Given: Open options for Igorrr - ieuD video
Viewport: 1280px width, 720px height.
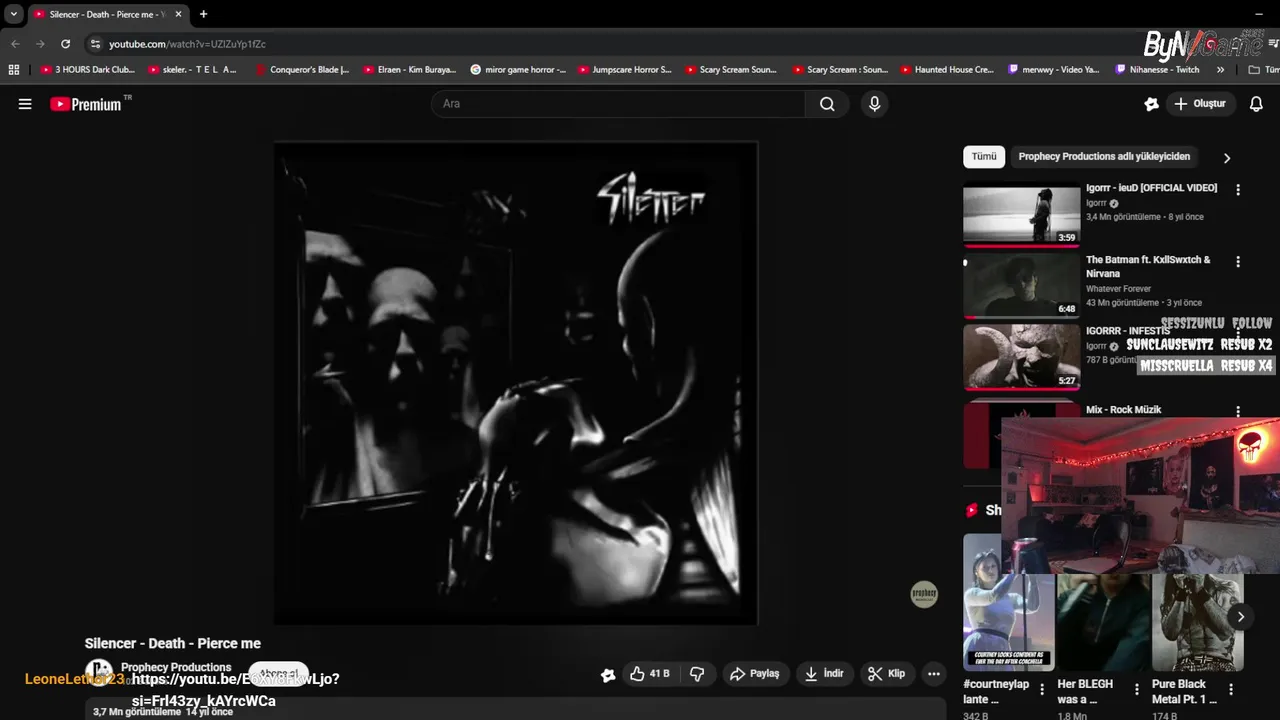Looking at the screenshot, I should (x=1238, y=190).
